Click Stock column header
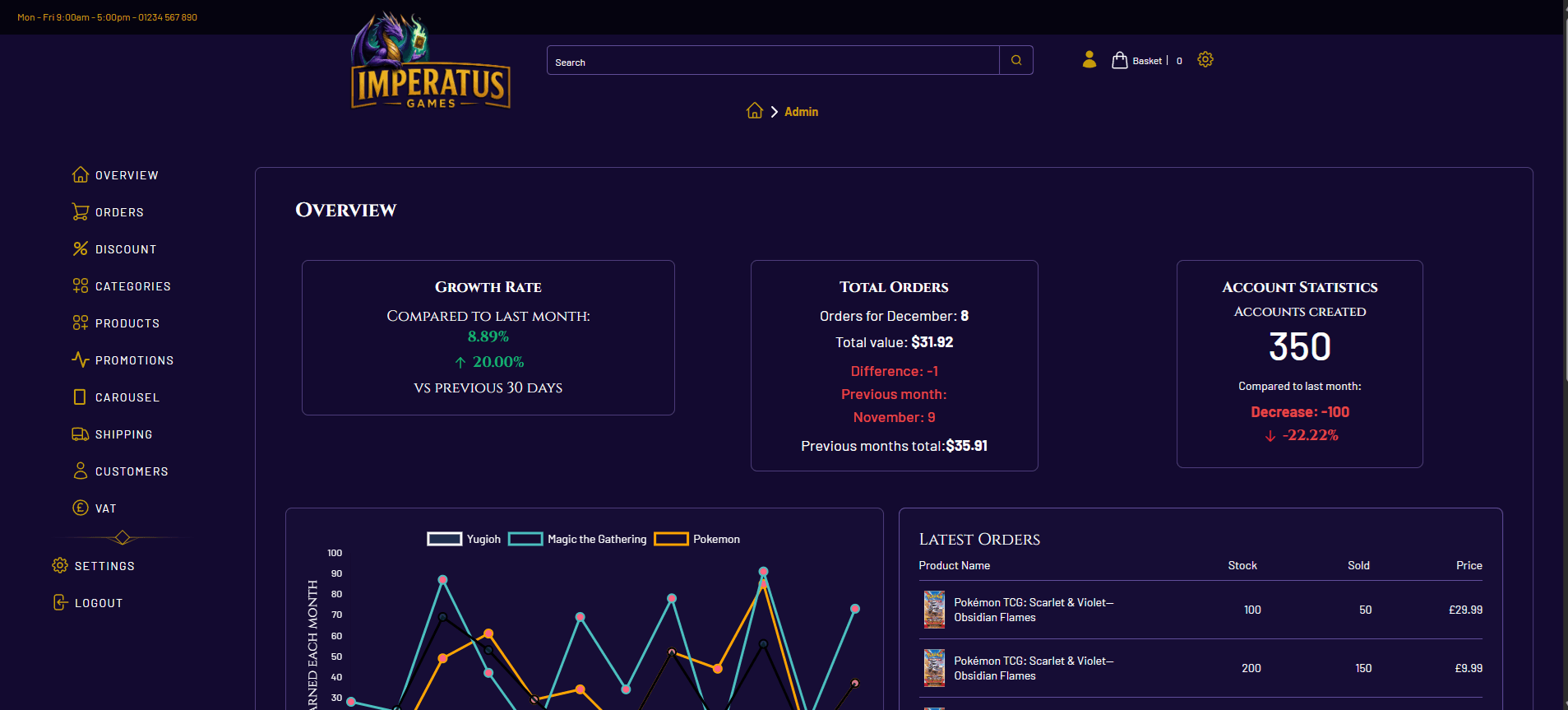This screenshot has width=1568, height=710. 1242,565
